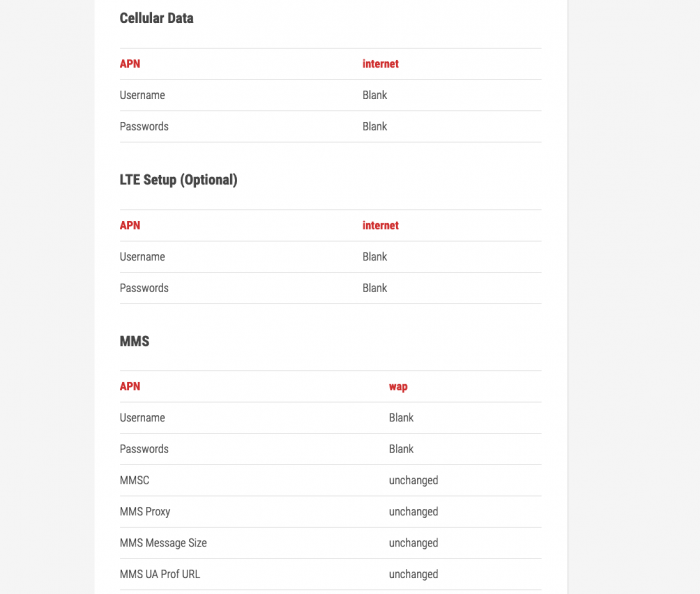Click the Username label under Cellular Data
The image size is (700, 594).
[142, 95]
